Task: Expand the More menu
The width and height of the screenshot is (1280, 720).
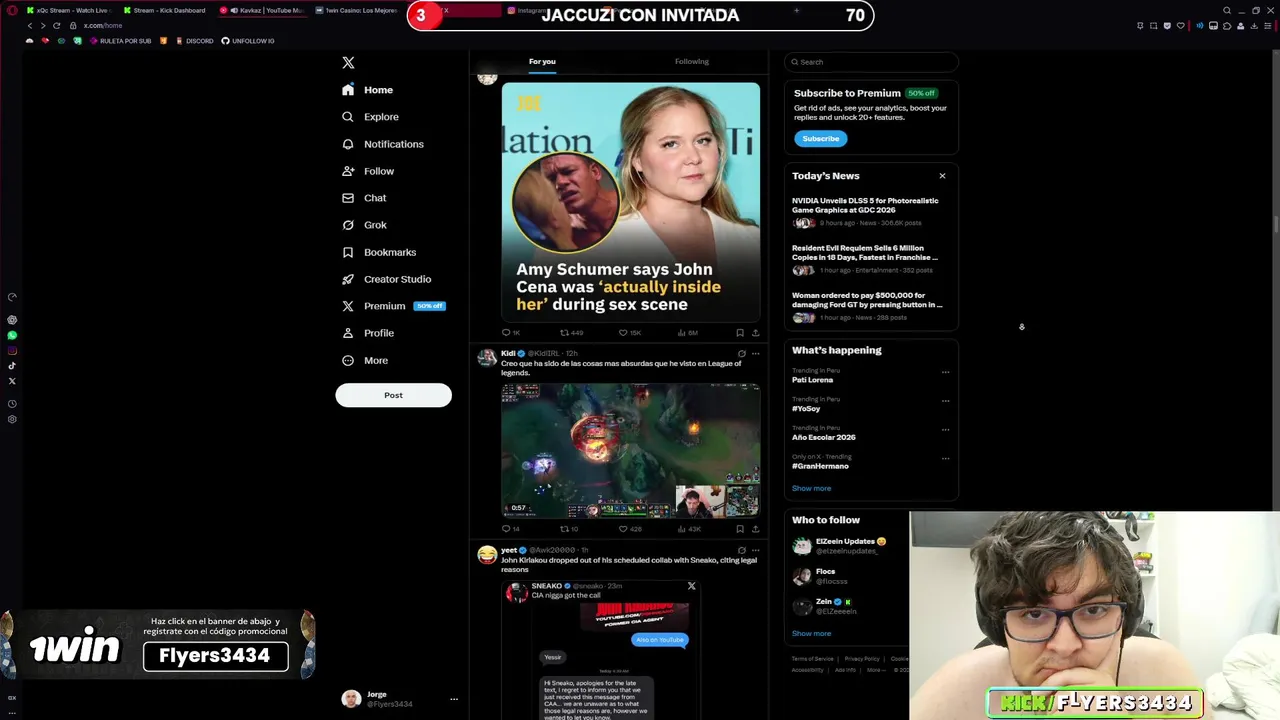Action: tap(365, 360)
